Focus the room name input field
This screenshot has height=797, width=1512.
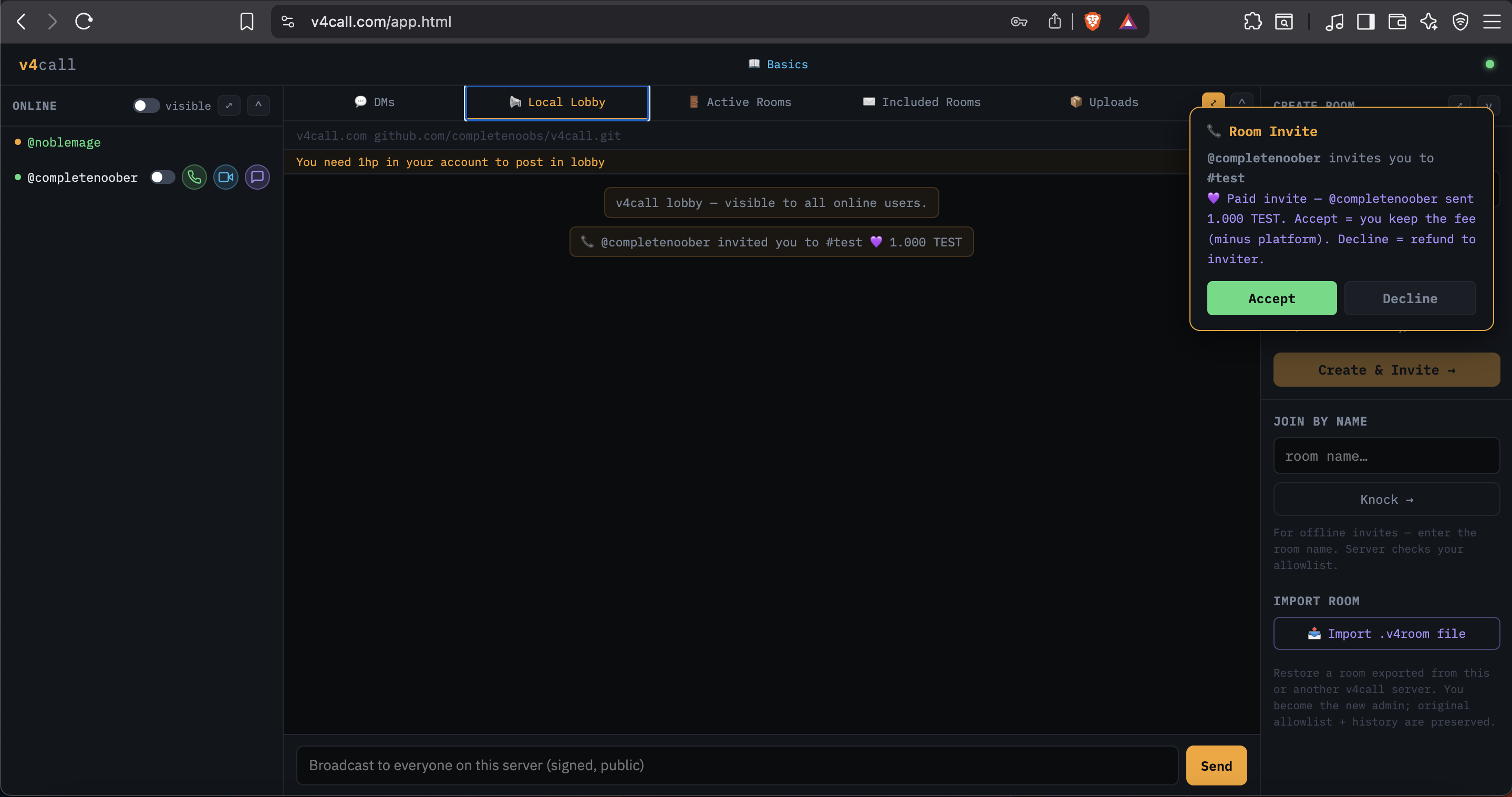[1386, 457]
